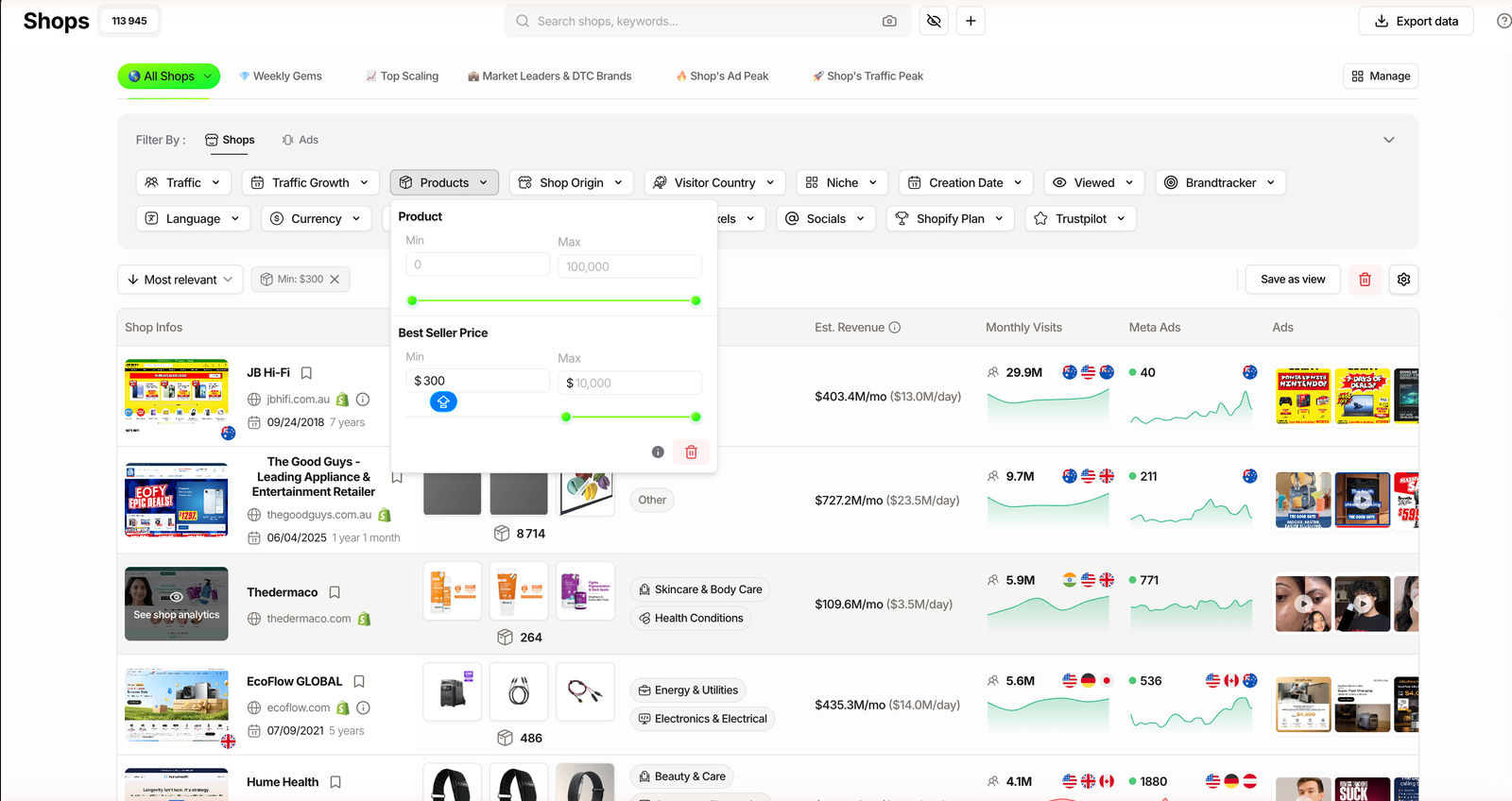This screenshot has height=801, width=1512.
Task: Bookmark the Hume Health shop
Action: click(x=335, y=782)
